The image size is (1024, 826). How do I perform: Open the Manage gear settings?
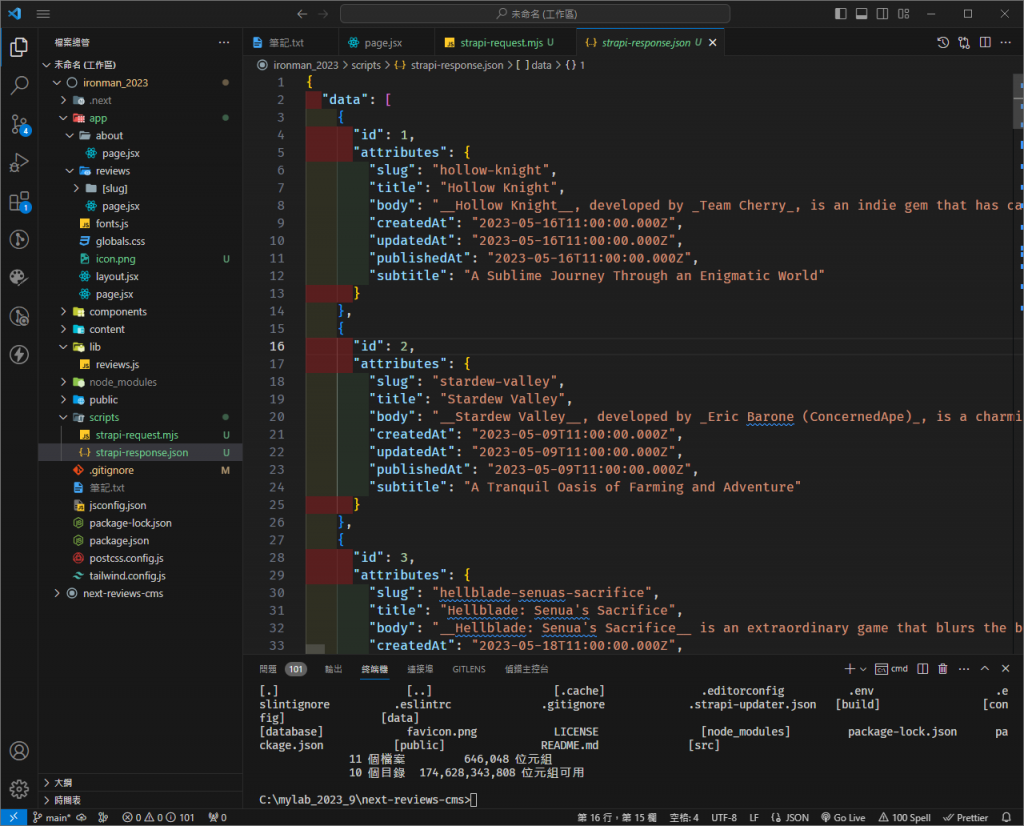point(19,789)
